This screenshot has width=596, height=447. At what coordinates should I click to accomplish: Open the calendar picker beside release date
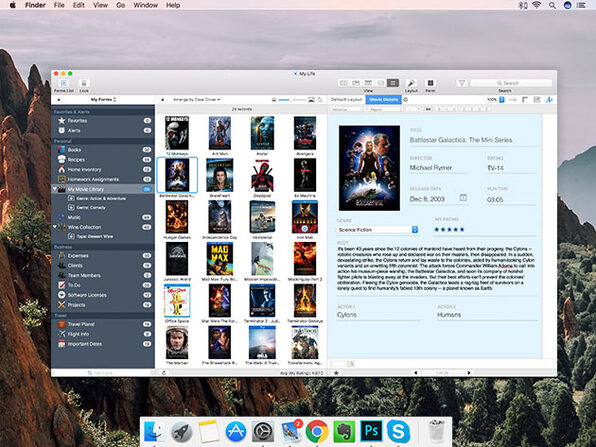[x=463, y=198]
